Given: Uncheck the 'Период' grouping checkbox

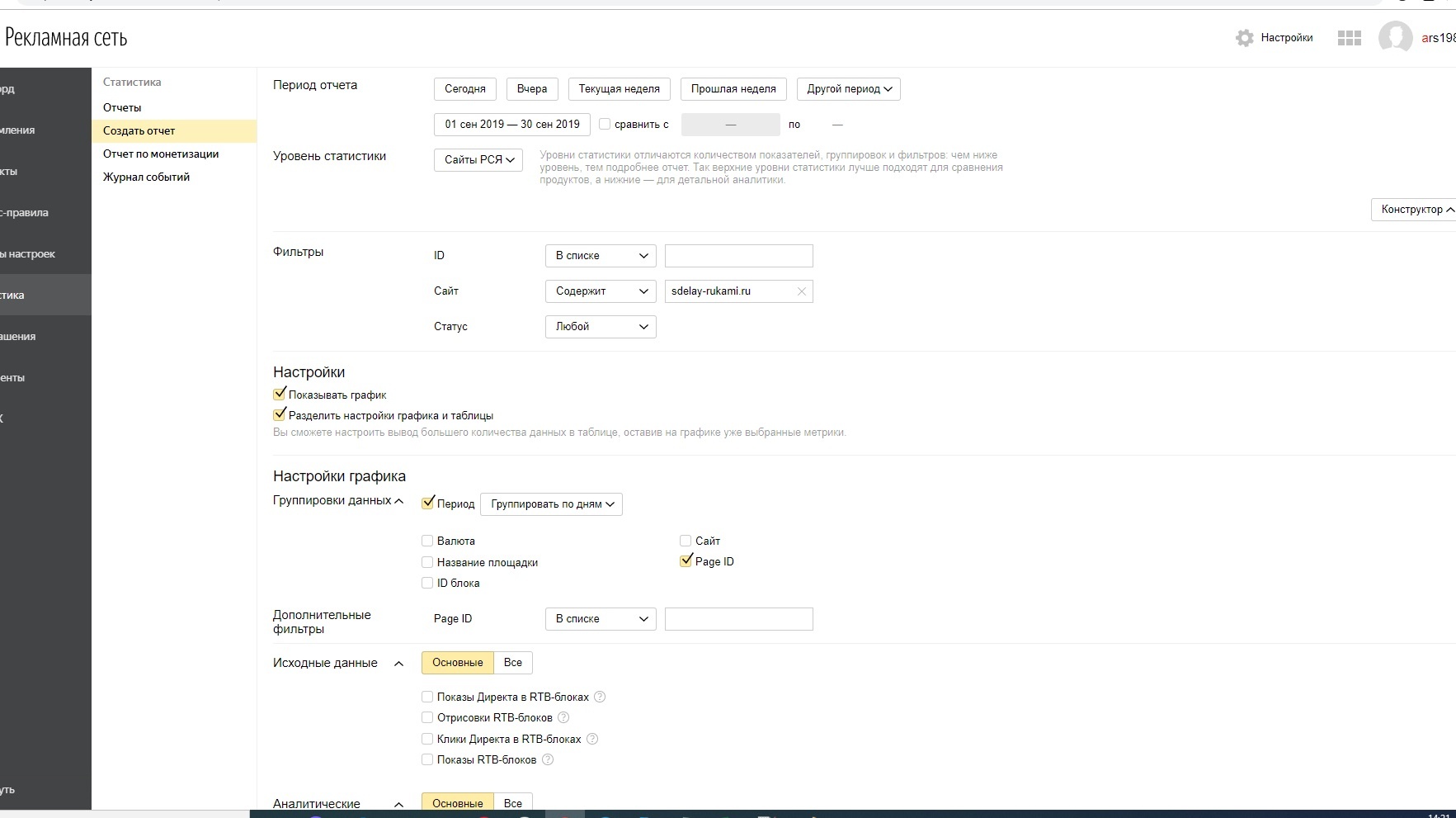Looking at the screenshot, I should [x=427, y=504].
